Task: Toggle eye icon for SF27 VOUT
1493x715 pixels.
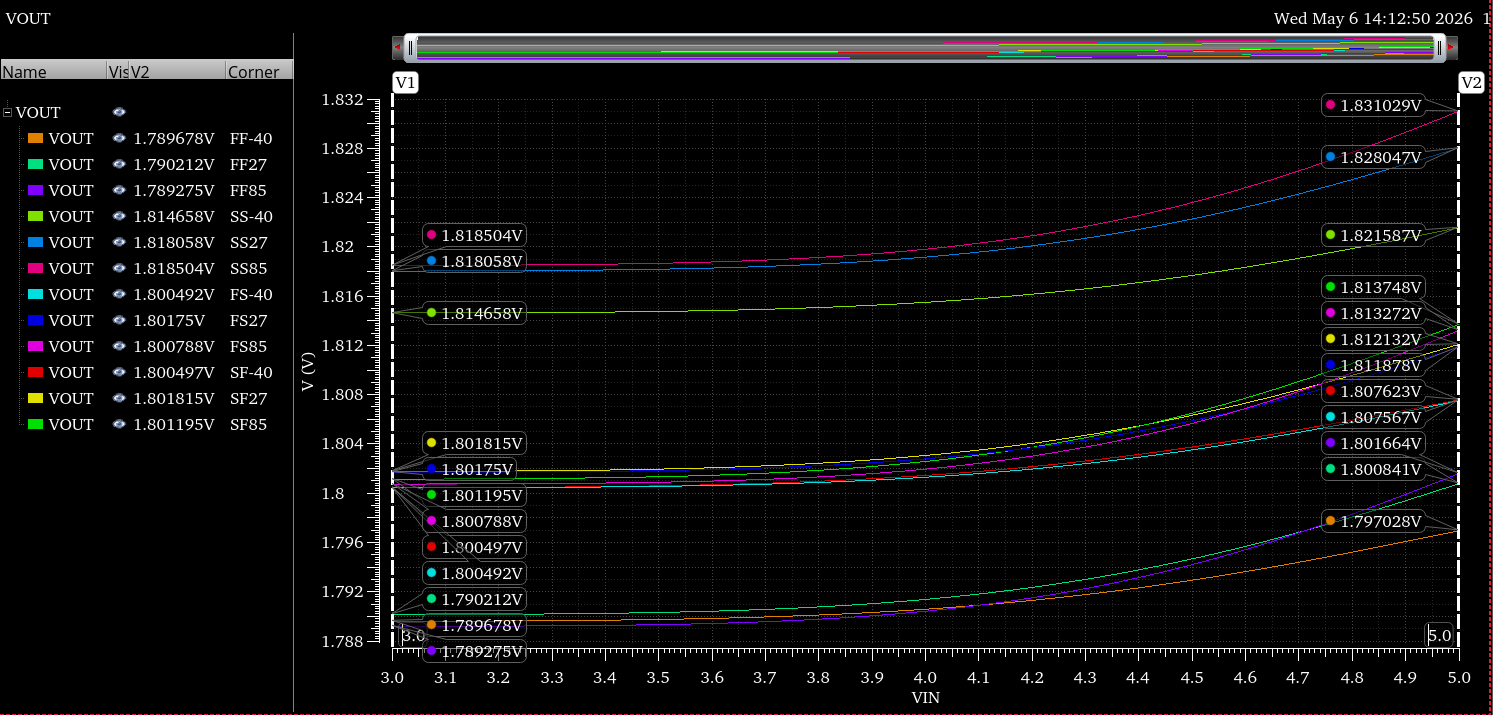Action: coord(119,398)
